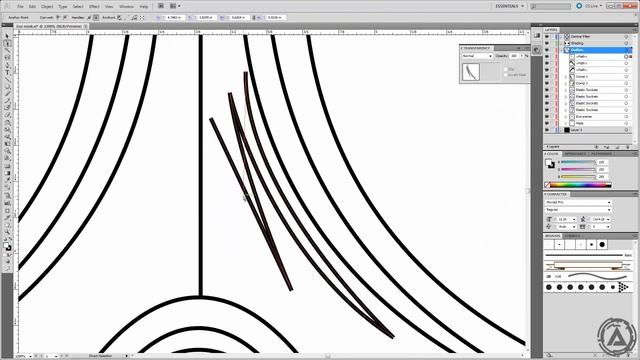Image resolution: width=640 pixels, height=360 pixels.
Task: Open the ESSENTIALS workspace switcher
Action: point(510,6)
